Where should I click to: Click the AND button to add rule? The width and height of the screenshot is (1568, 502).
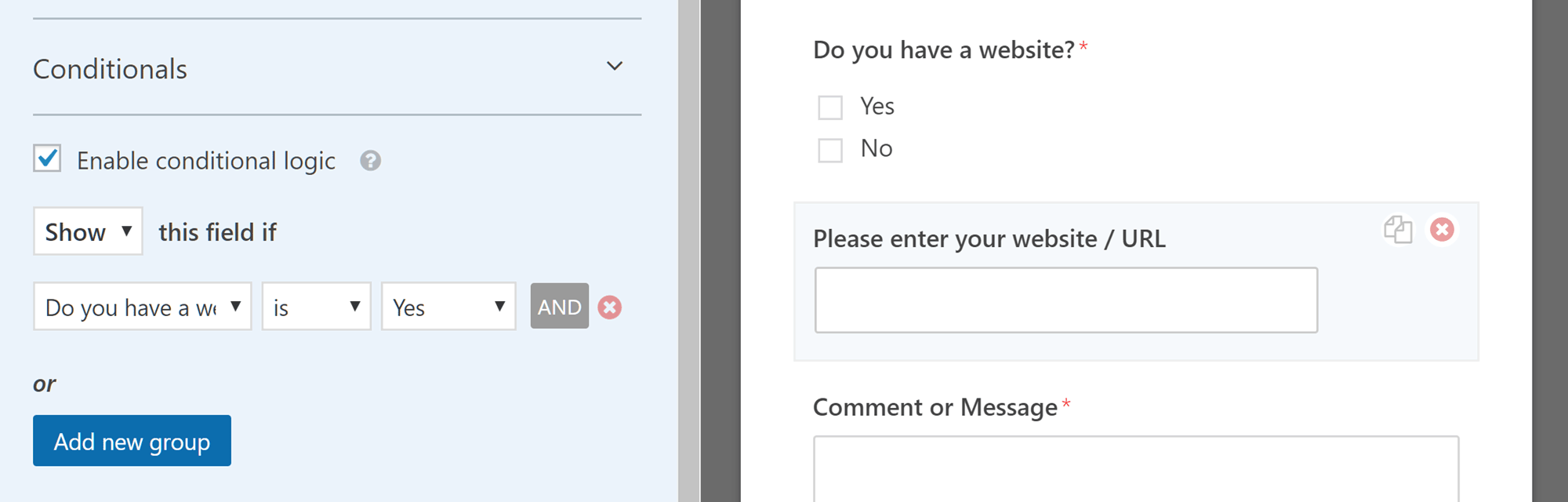pos(560,306)
